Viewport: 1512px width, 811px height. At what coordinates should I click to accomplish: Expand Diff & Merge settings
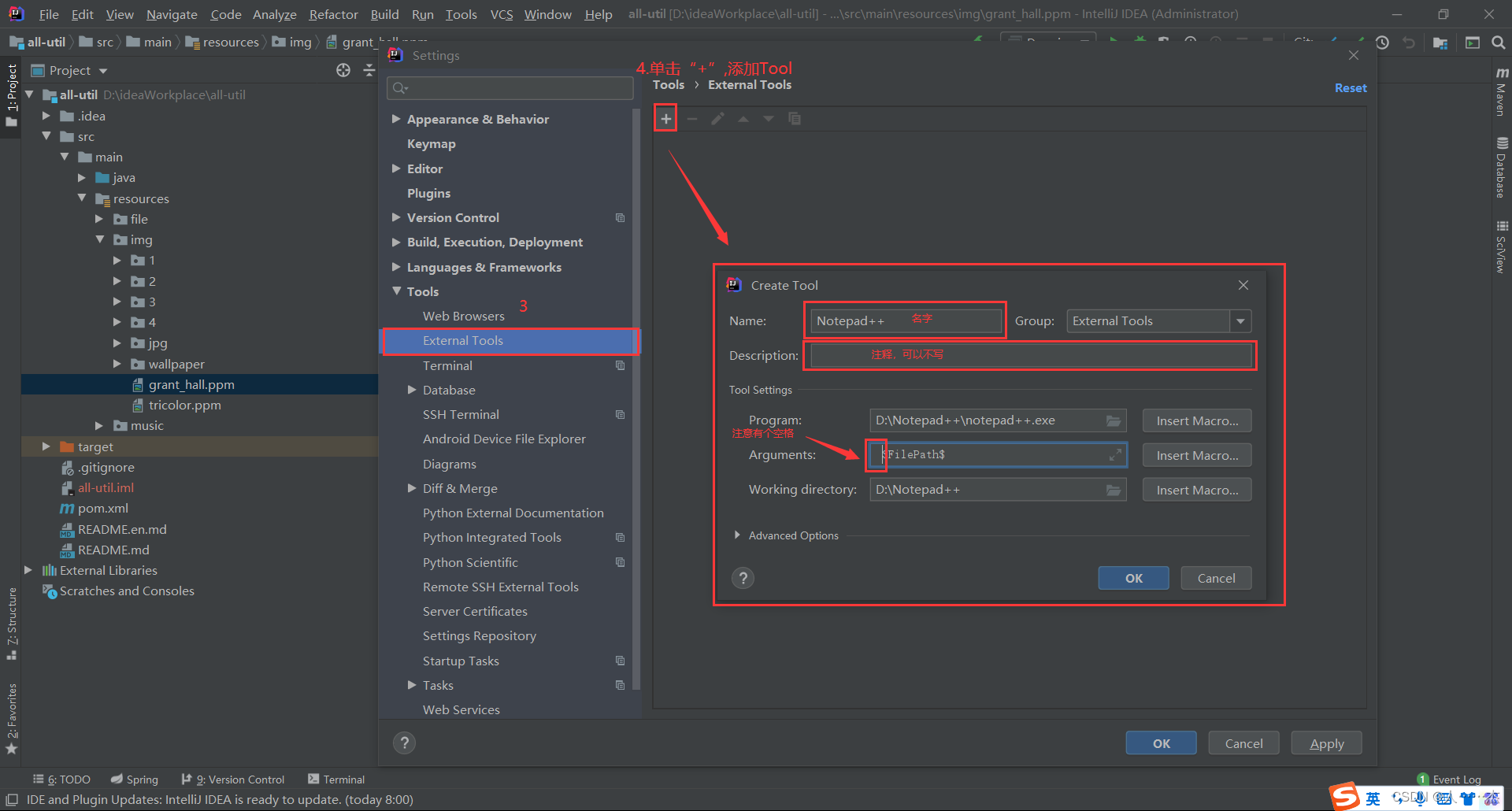(412, 488)
